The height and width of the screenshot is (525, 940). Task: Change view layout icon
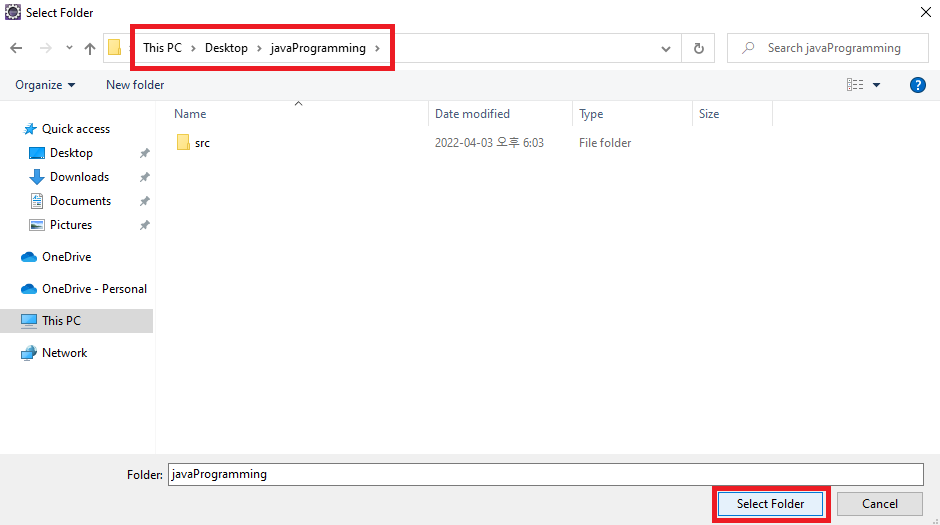click(855, 85)
